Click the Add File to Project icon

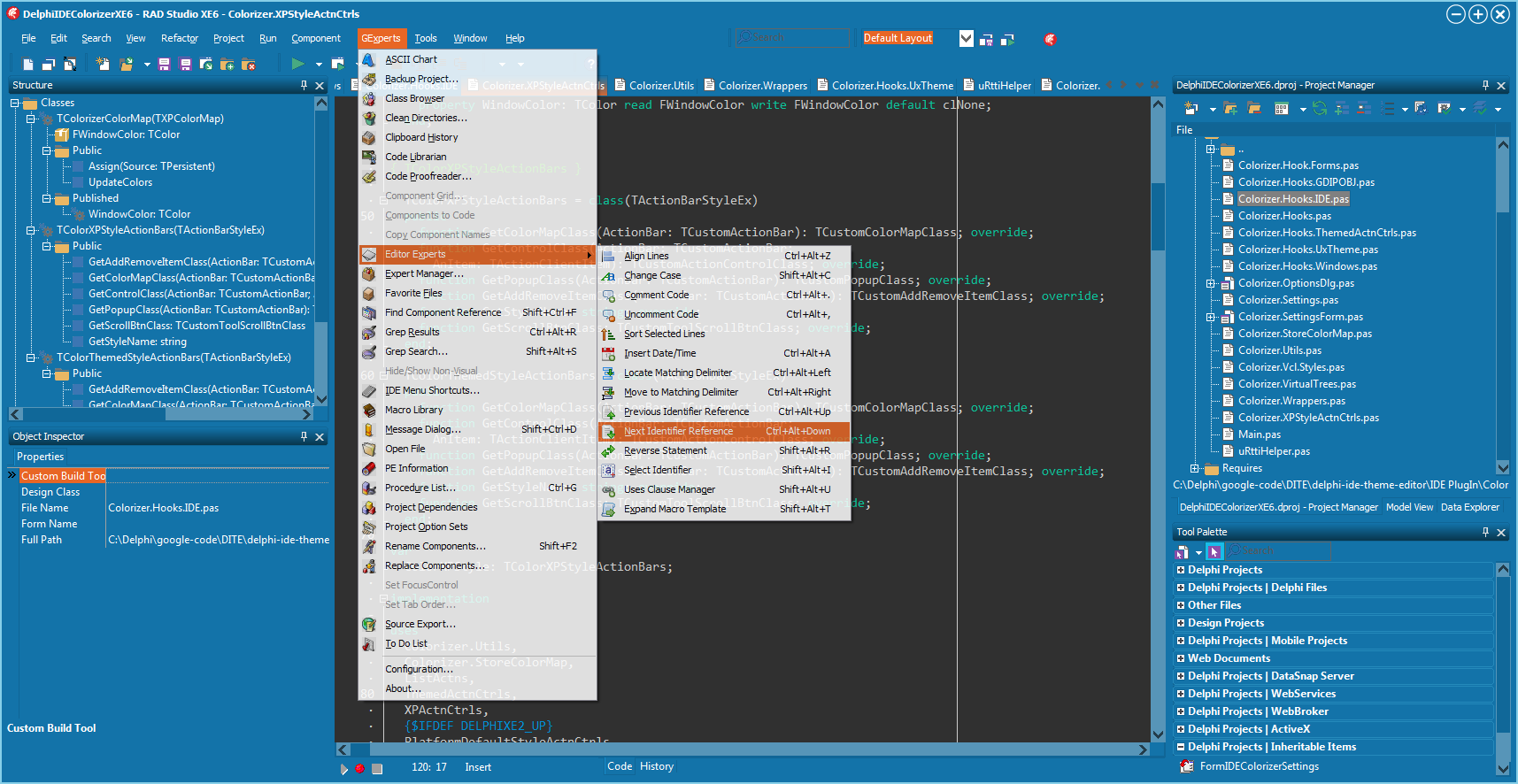(227, 64)
